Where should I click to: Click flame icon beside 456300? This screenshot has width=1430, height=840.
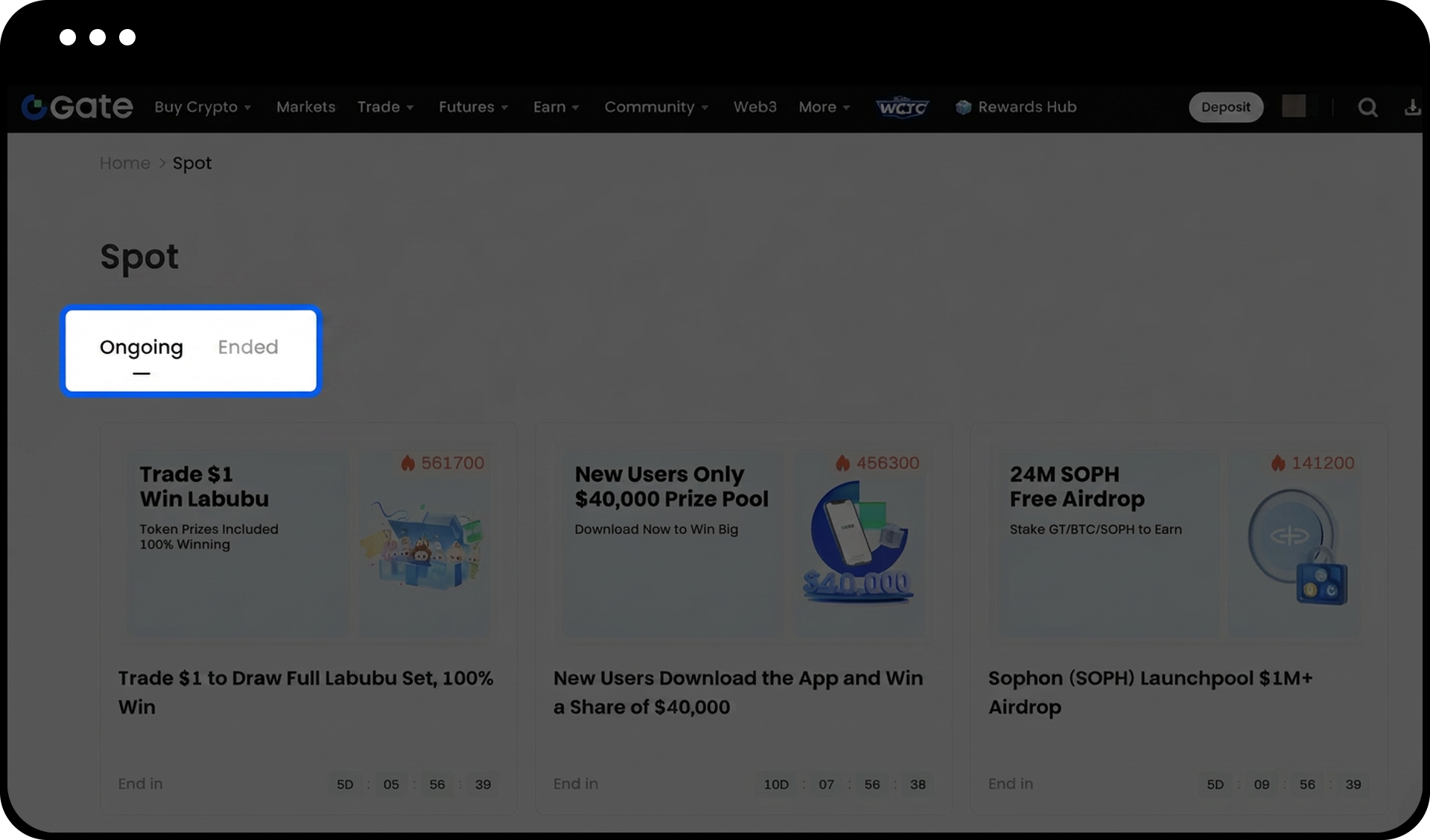842,463
